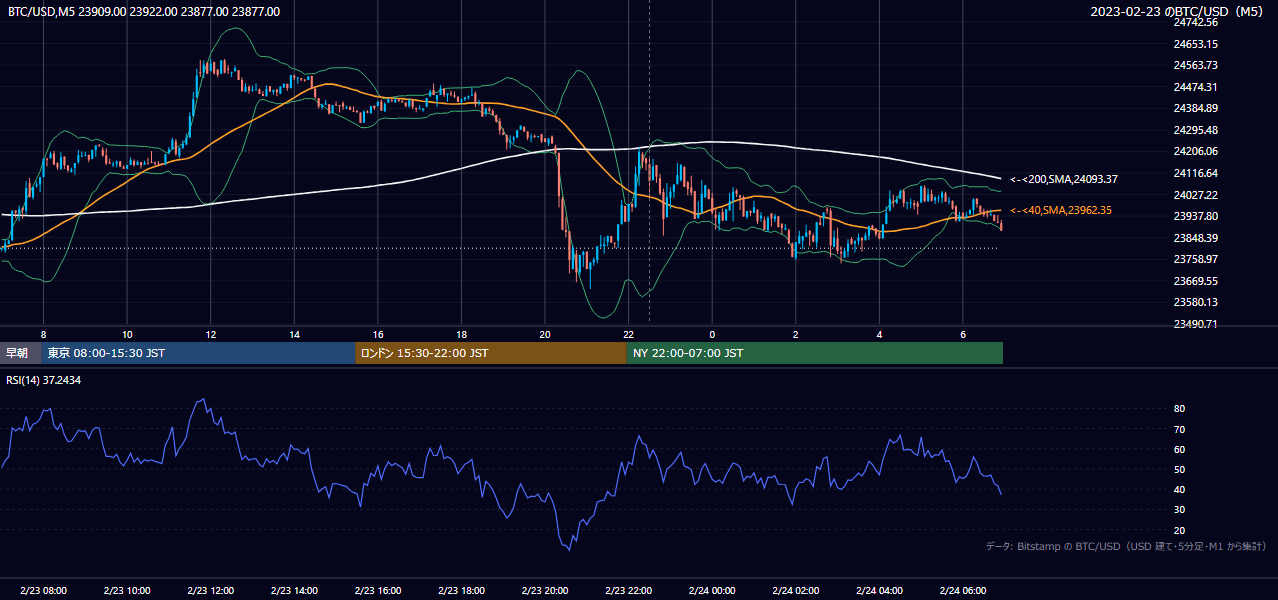Click hour tick 8 under price chart
Screen dimensions: 1278x600
click(x=43, y=334)
